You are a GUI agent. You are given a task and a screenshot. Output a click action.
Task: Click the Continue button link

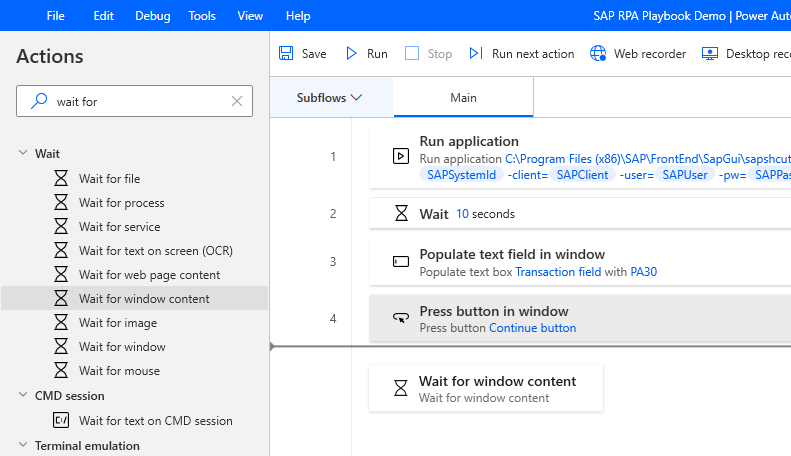pyautogui.click(x=532, y=328)
